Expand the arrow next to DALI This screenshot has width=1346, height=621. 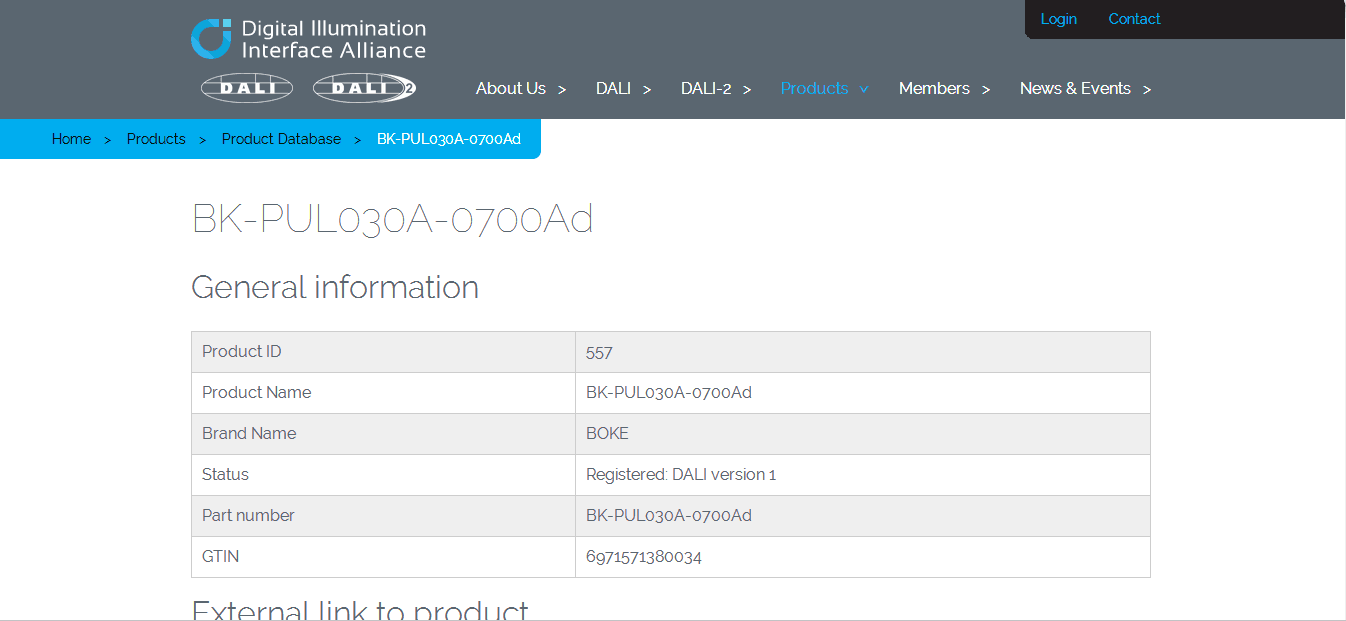click(x=647, y=89)
